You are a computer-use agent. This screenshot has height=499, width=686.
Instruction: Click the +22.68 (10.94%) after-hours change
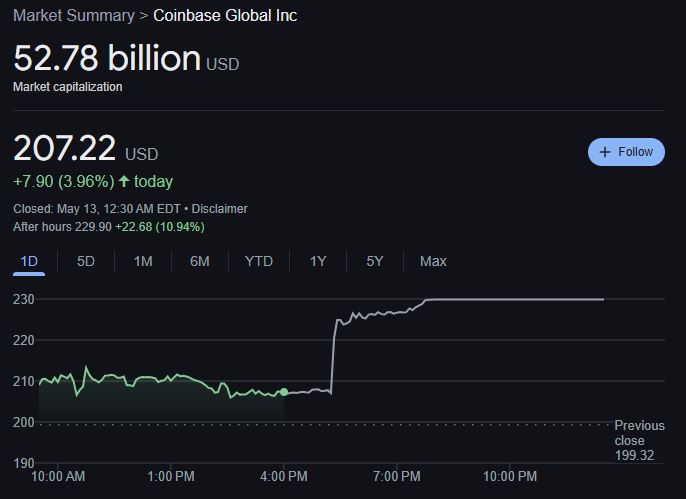(160, 227)
